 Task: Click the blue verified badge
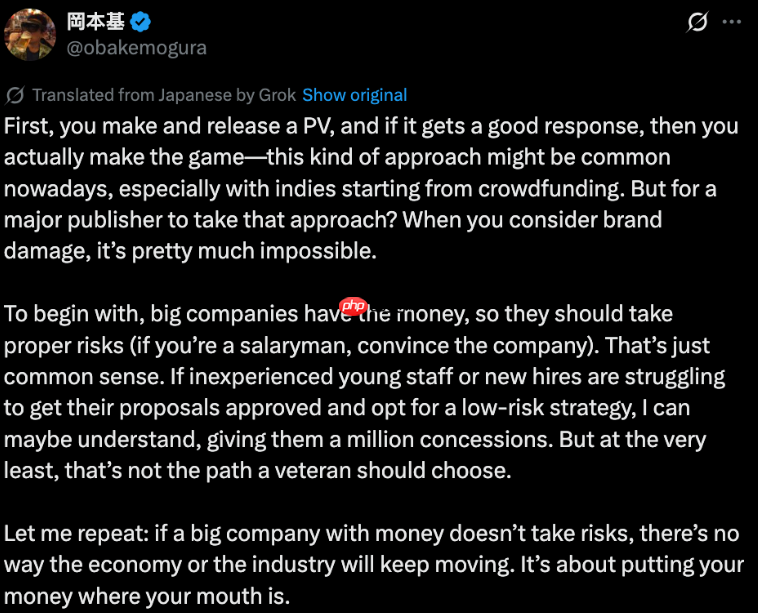(143, 20)
